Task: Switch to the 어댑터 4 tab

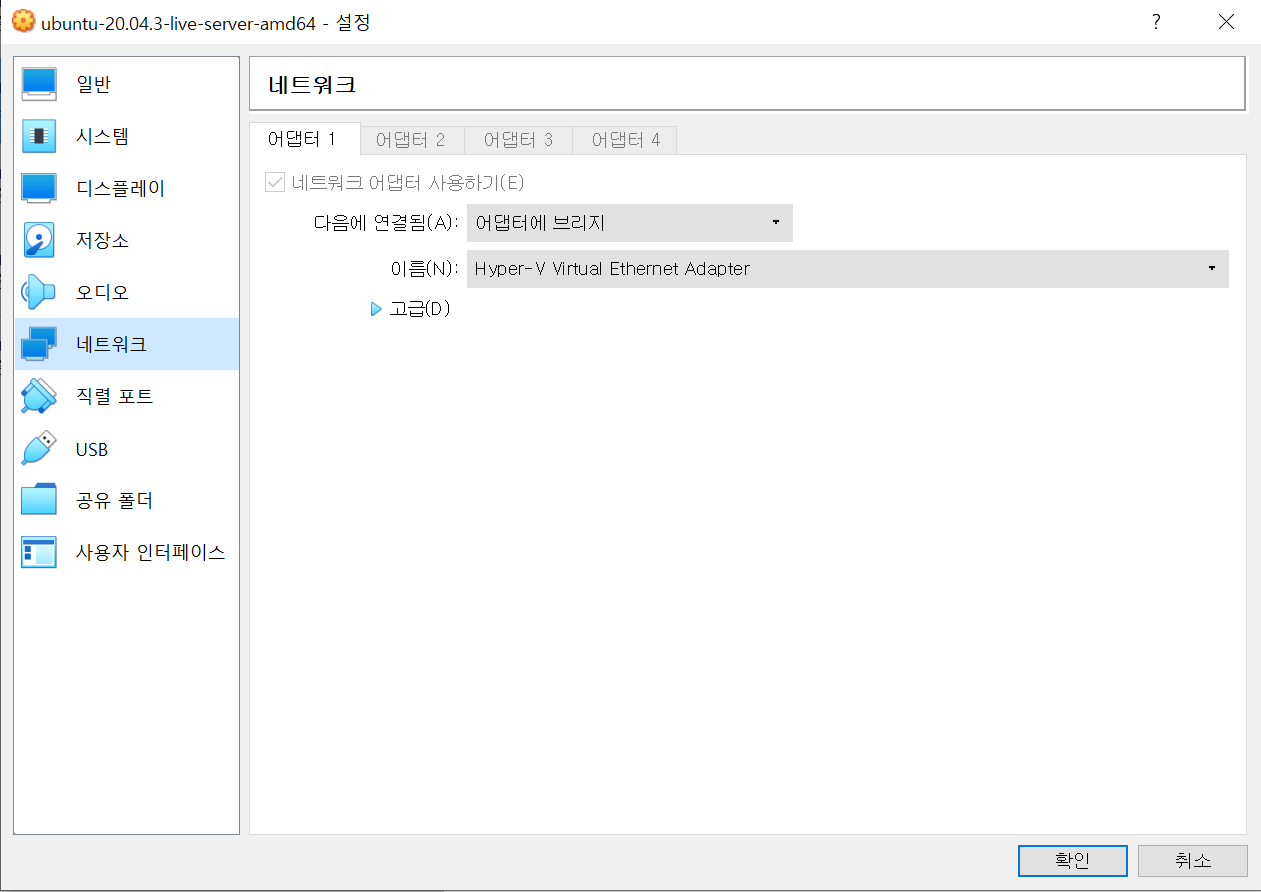Action: coord(626,140)
